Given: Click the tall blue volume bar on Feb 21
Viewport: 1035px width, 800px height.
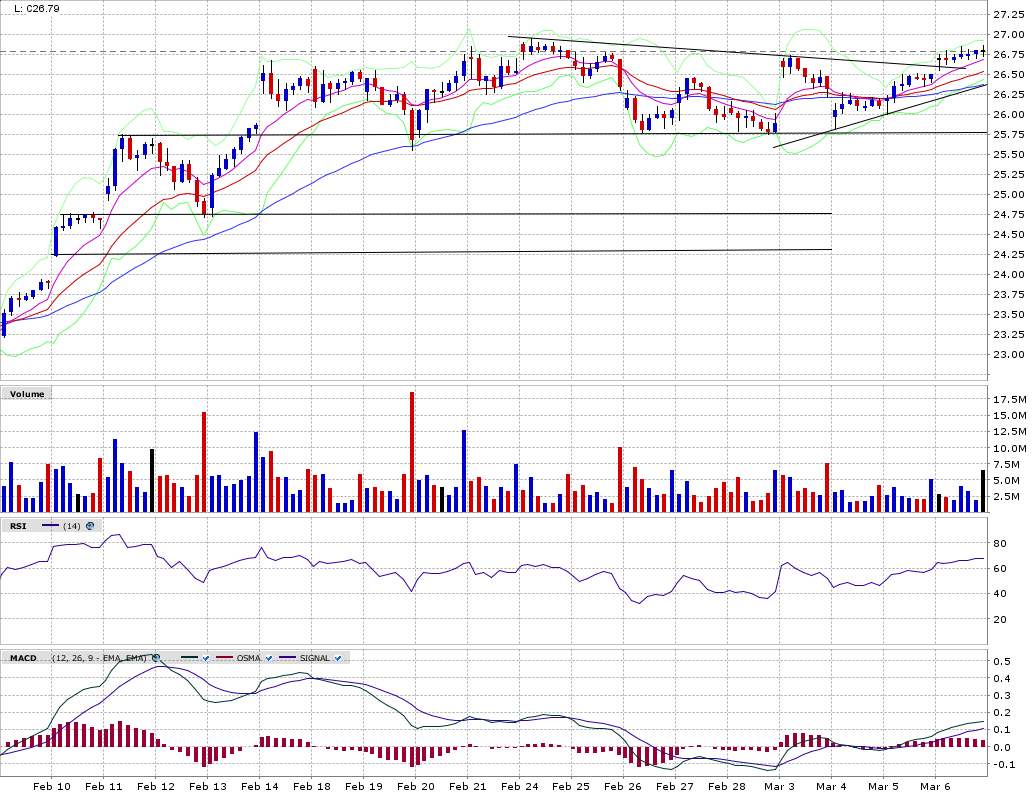Looking at the screenshot, I should click(x=464, y=471).
